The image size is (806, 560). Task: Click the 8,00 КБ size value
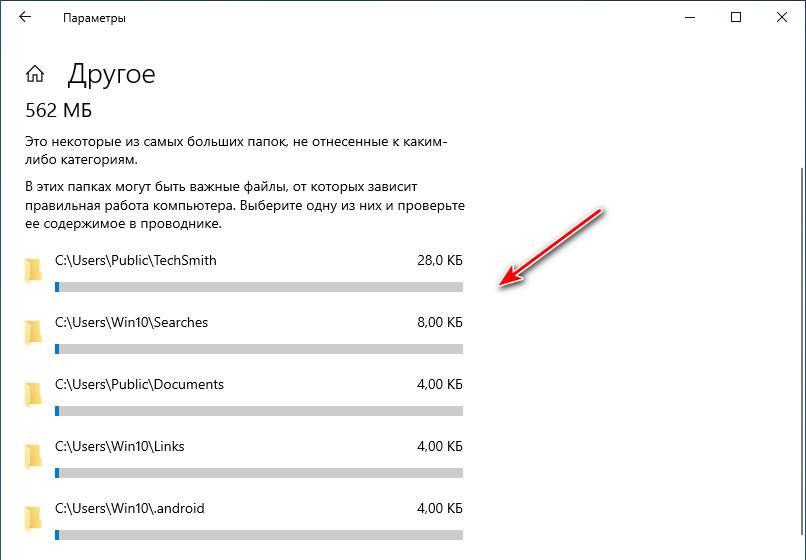pyautogui.click(x=440, y=323)
